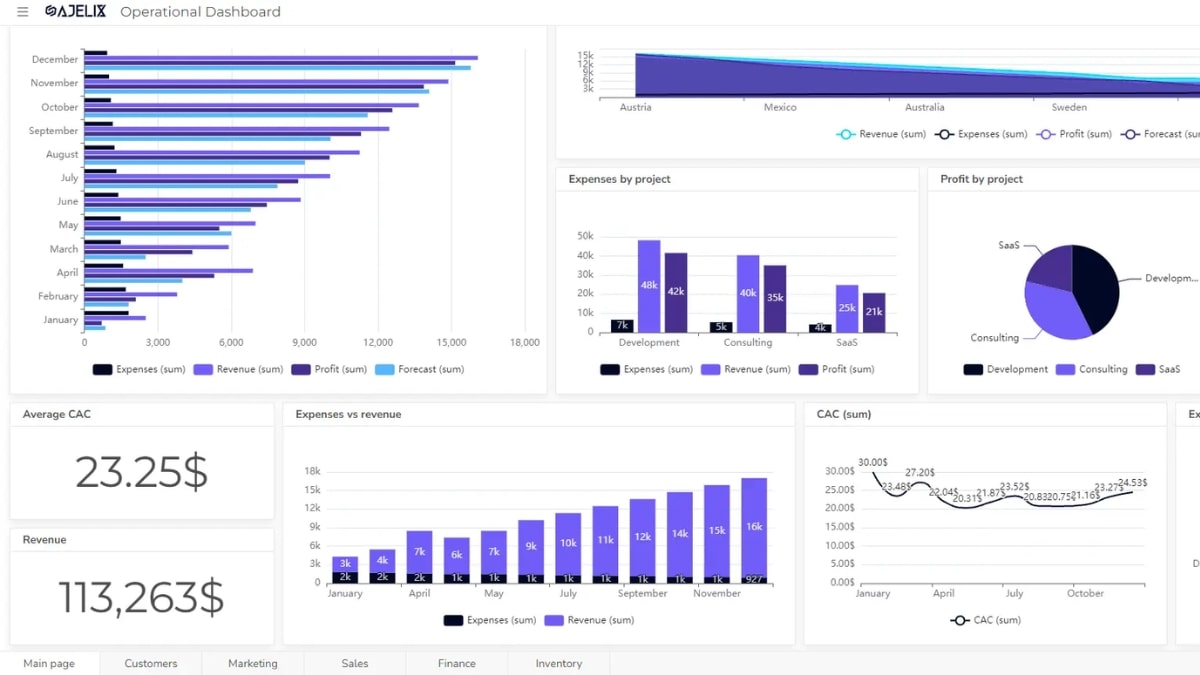Viewport: 1200px width, 675px height.
Task: Hide Profit (sum) in Expenses by project legend
Action: tap(809, 369)
